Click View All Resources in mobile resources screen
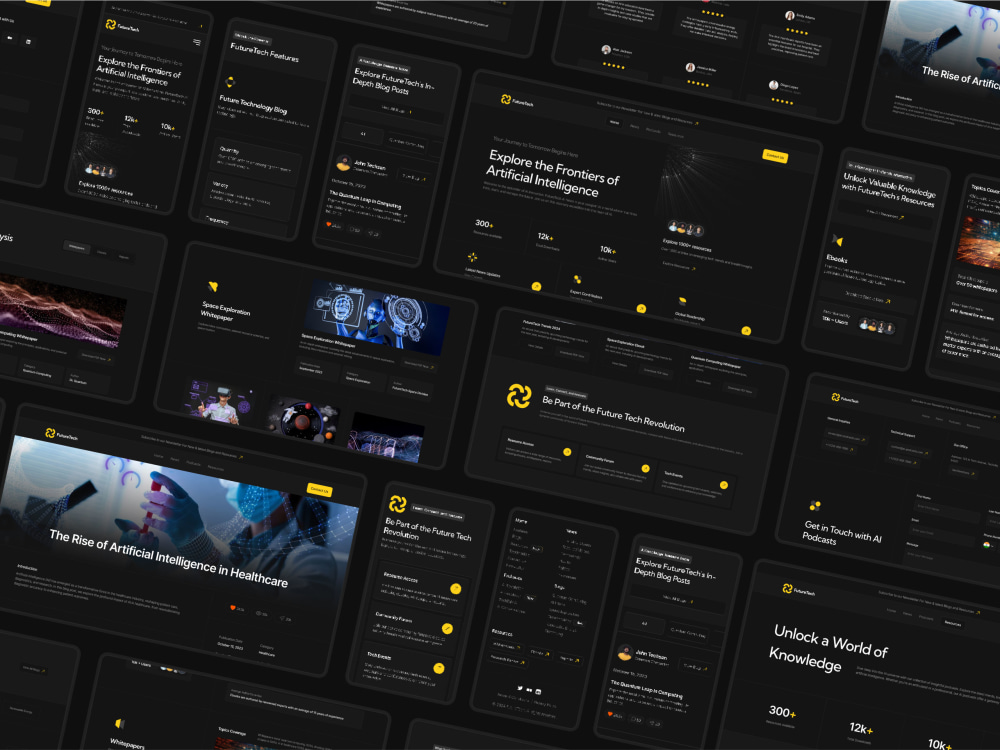 [884, 216]
